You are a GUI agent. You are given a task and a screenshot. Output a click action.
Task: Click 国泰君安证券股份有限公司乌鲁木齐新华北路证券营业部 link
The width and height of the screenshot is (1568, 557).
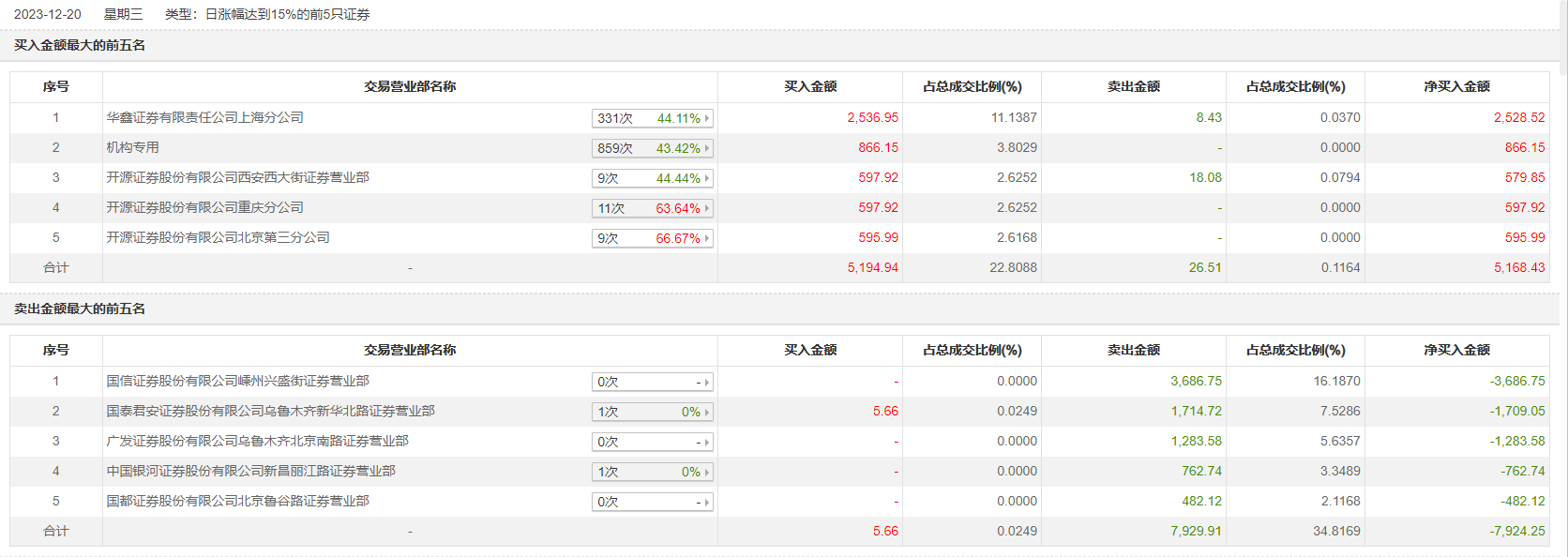pos(270,411)
